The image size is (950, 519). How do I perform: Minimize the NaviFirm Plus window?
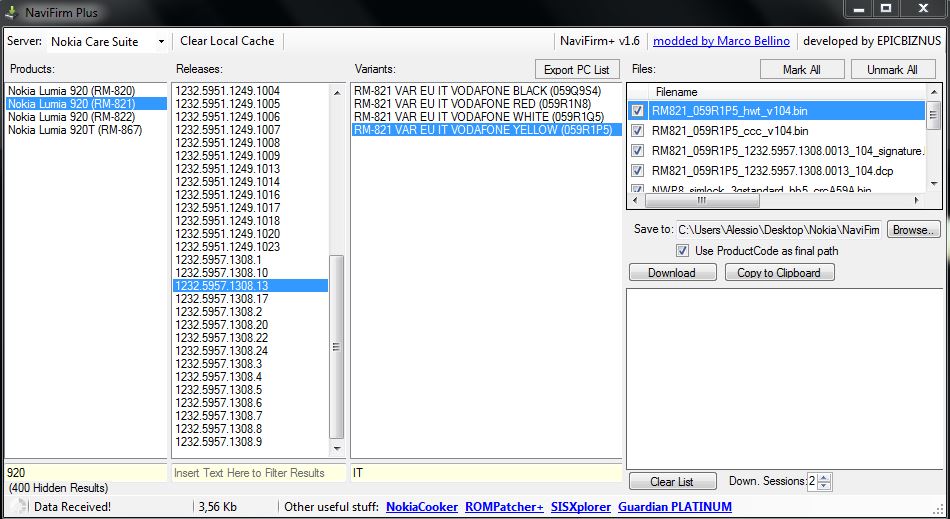pos(859,8)
